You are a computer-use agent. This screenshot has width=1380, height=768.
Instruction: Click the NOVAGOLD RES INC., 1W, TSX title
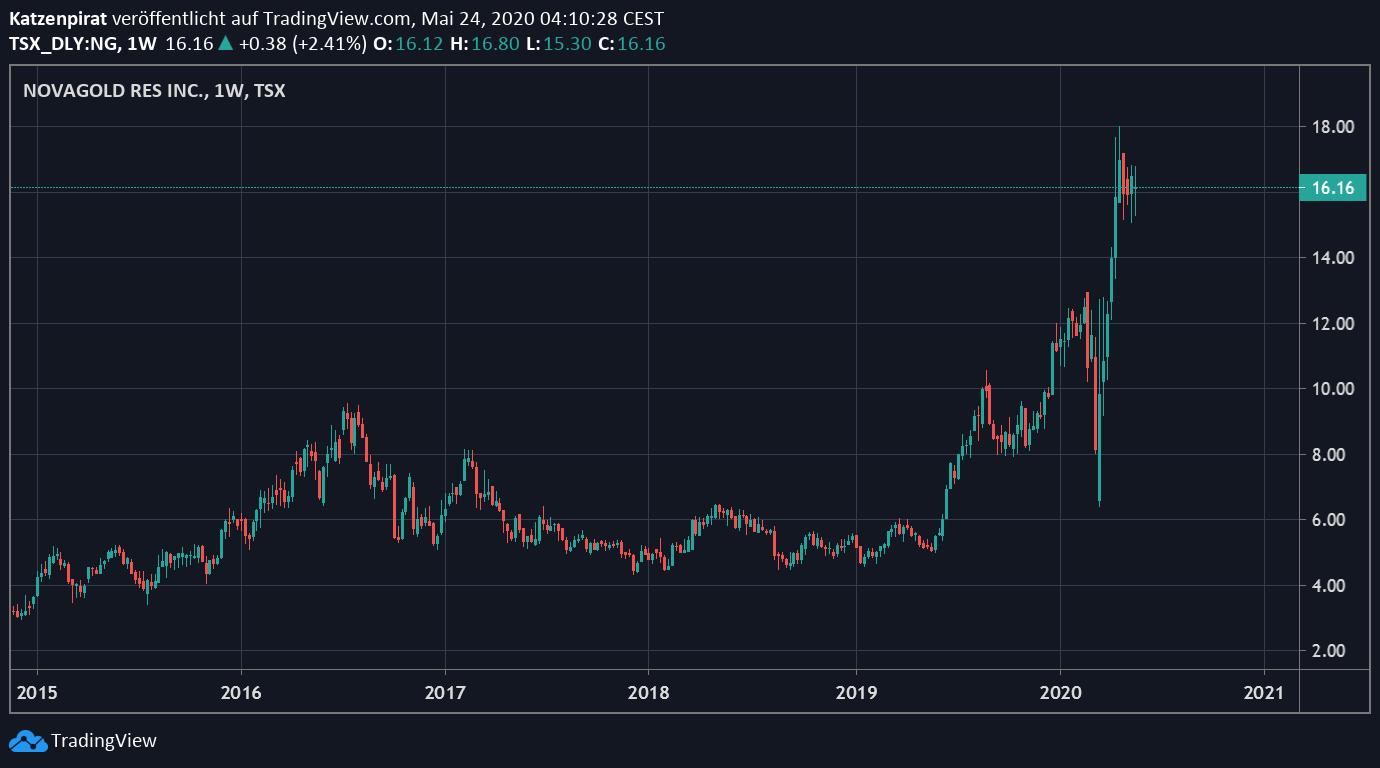click(154, 91)
